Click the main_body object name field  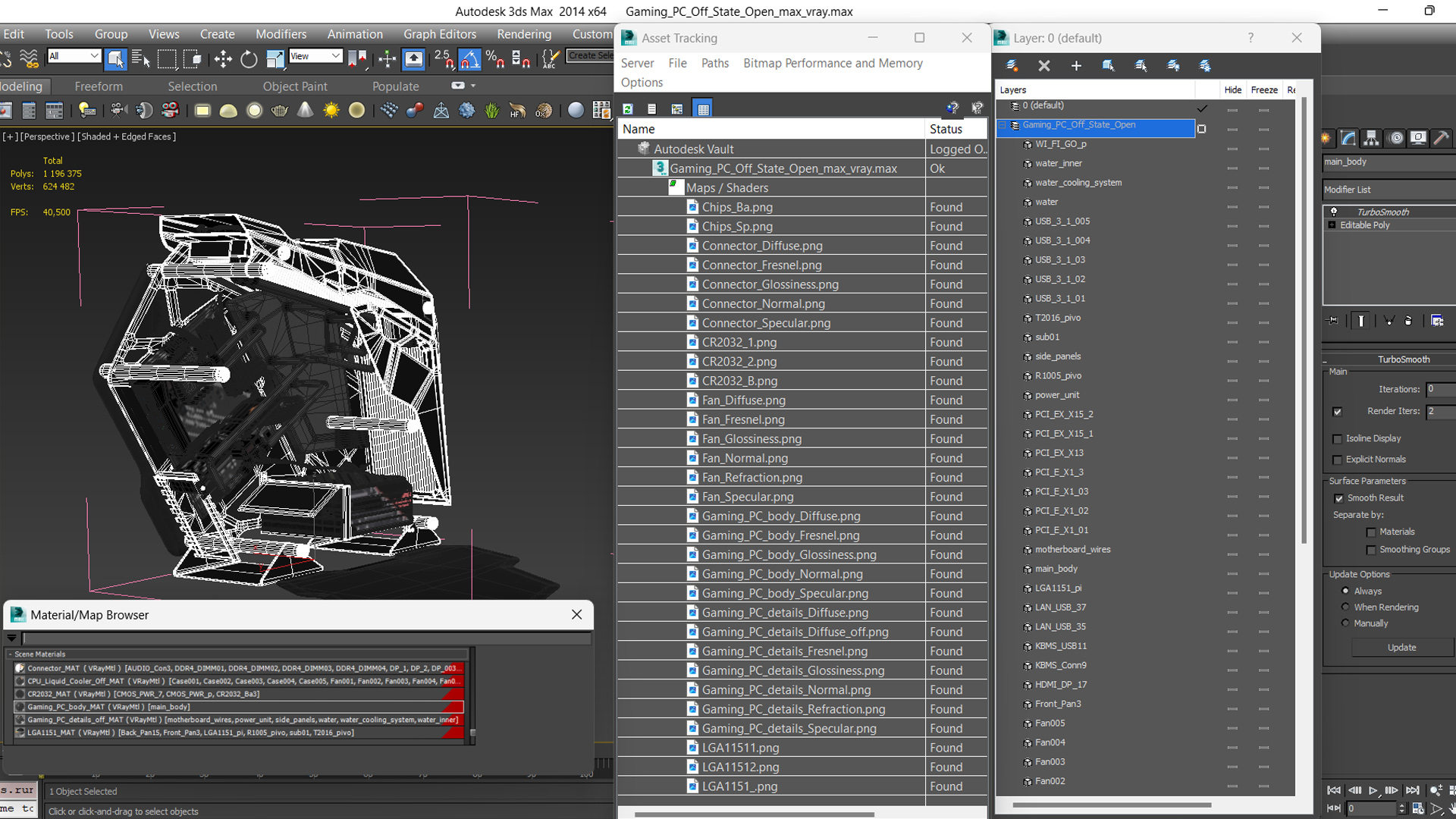point(1389,162)
